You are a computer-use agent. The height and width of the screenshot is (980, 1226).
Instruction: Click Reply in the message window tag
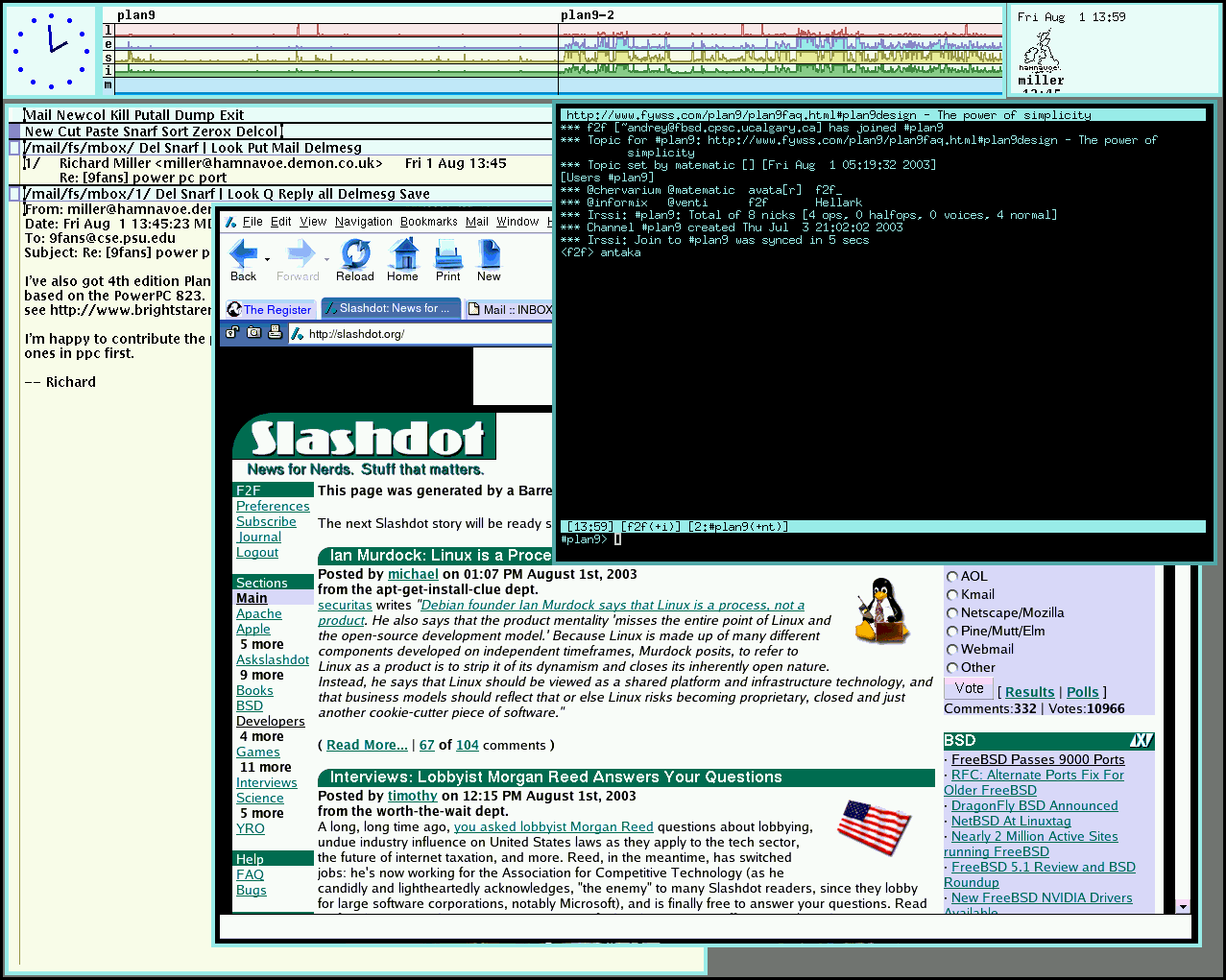(x=297, y=194)
